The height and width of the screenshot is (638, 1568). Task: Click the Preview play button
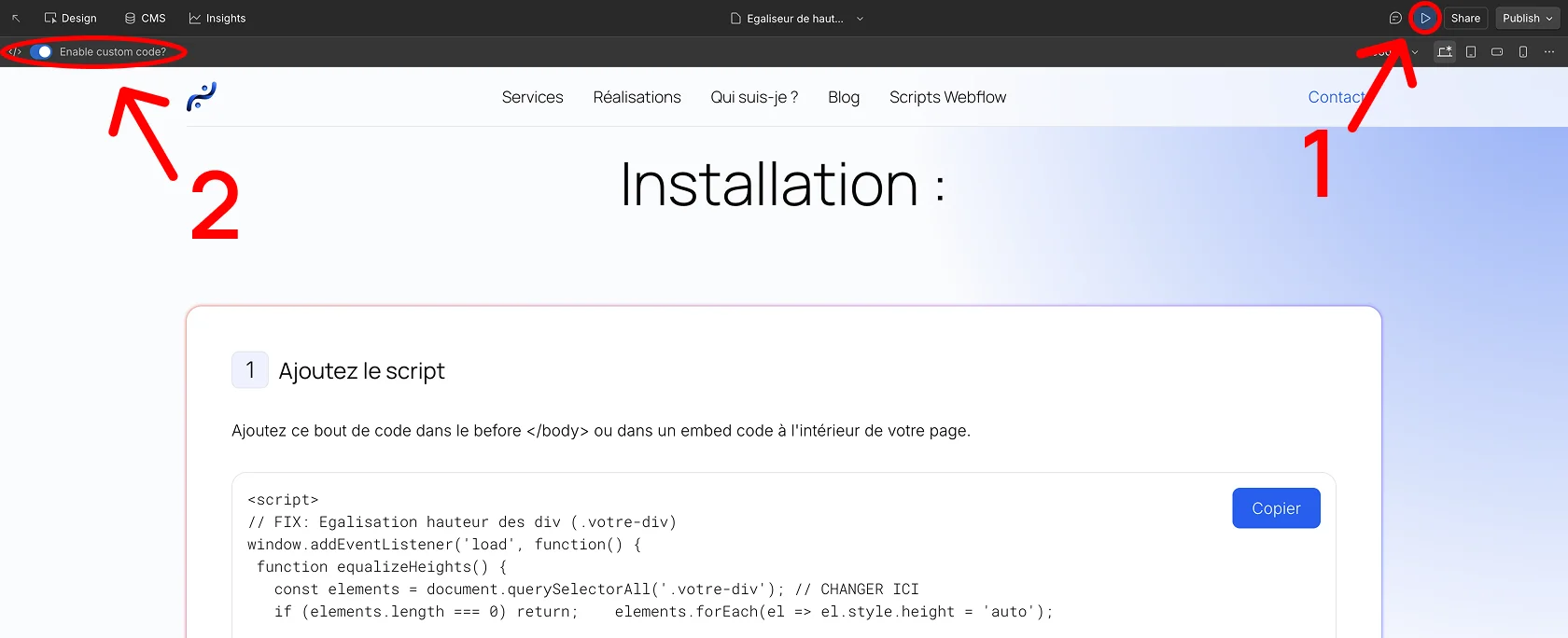(1425, 18)
